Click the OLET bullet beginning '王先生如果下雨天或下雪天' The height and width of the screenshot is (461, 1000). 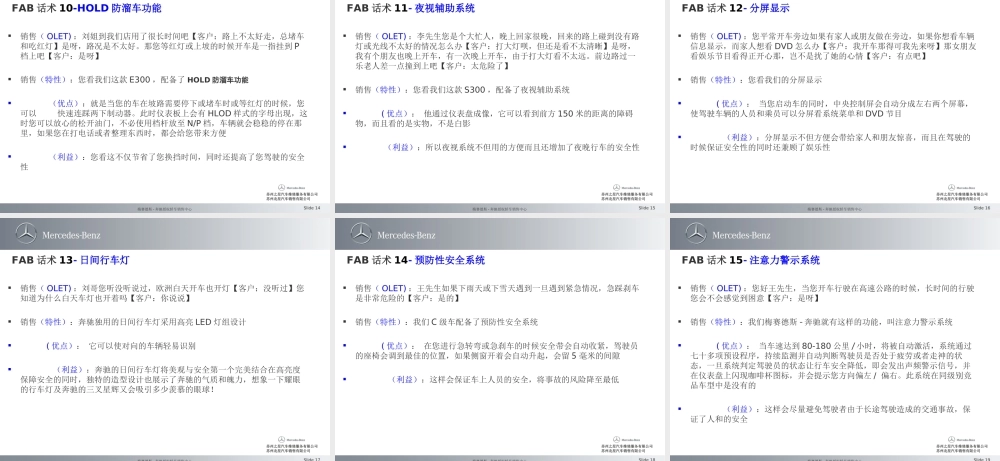click(497, 293)
